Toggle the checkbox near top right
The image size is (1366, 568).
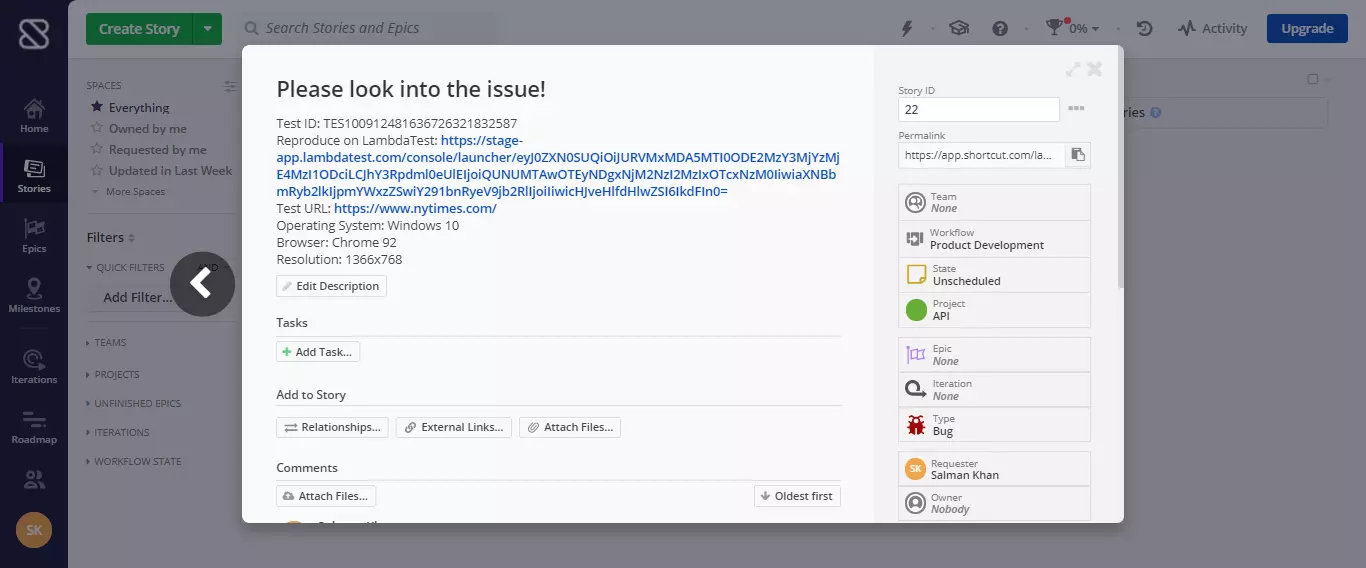click(1314, 80)
